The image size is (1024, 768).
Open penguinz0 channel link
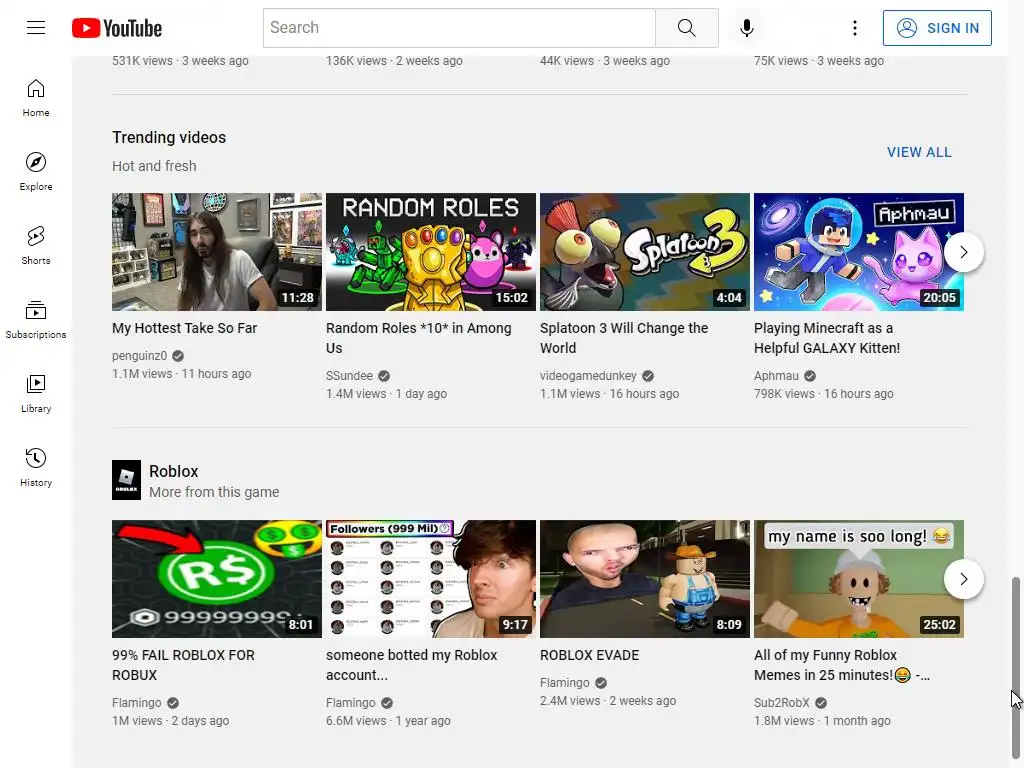(x=140, y=356)
